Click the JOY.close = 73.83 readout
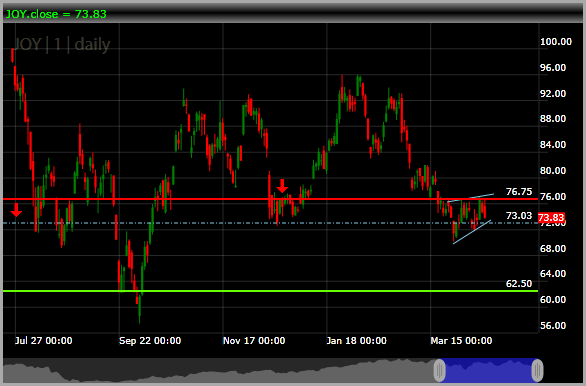The height and width of the screenshot is (386, 586). [x=56, y=14]
